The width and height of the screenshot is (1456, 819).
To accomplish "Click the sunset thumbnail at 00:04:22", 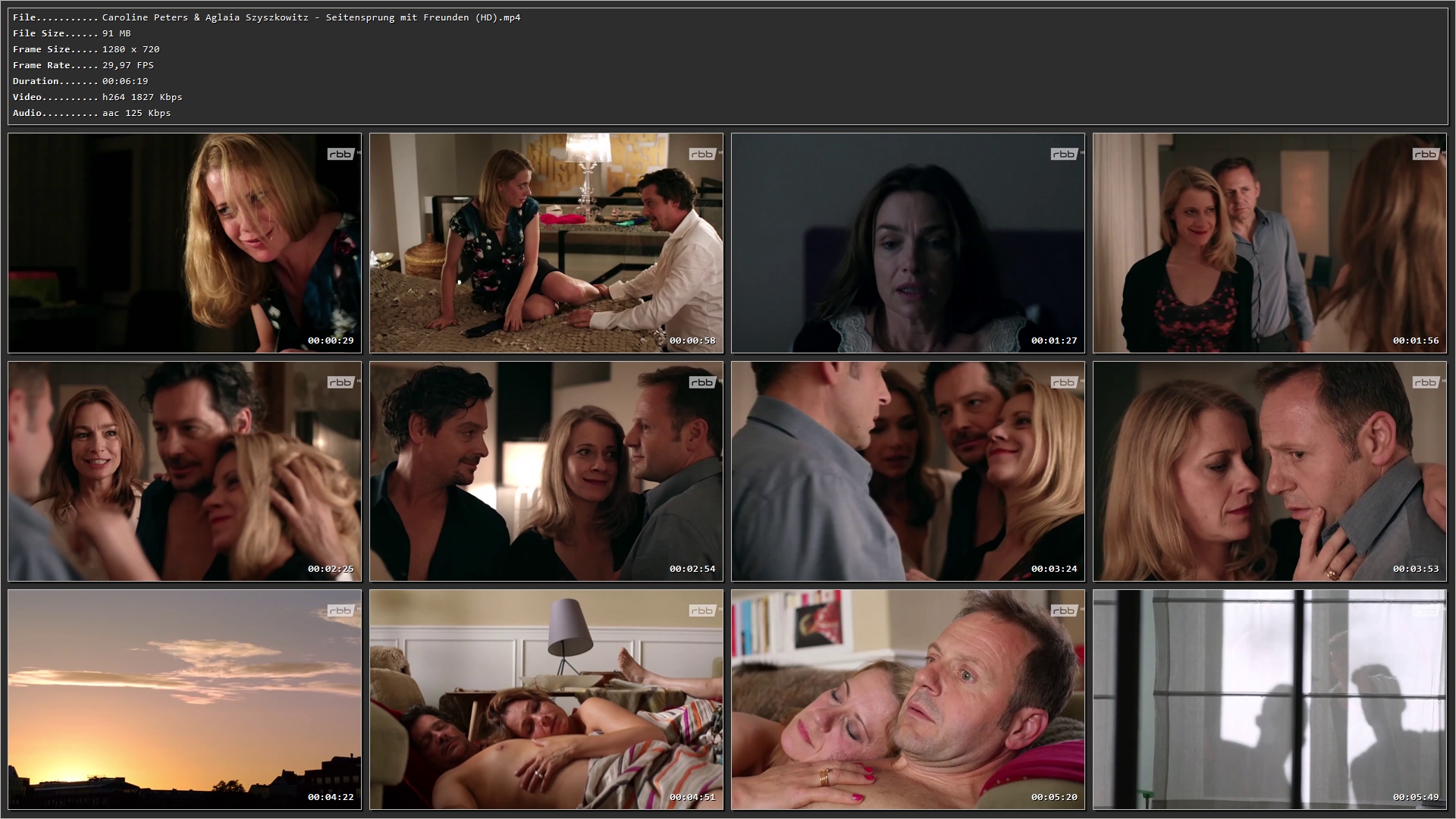I will pyautogui.click(x=184, y=699).
